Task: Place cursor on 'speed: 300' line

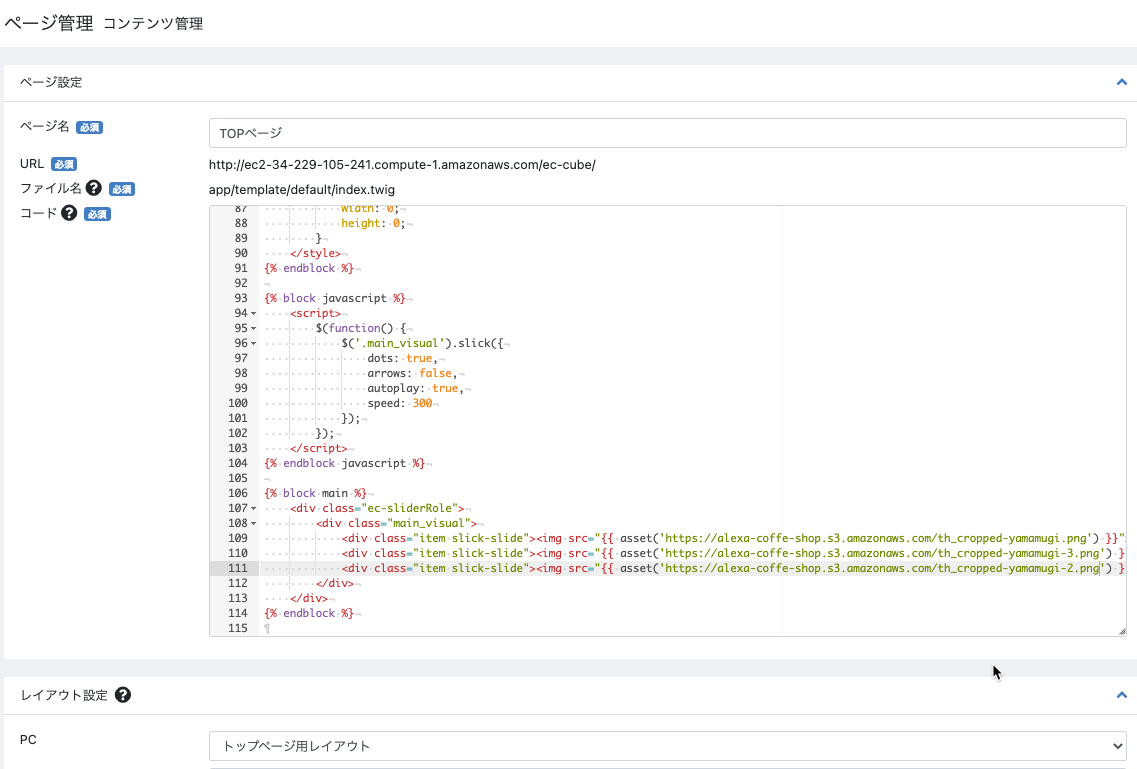Action: tap(400, 403)
